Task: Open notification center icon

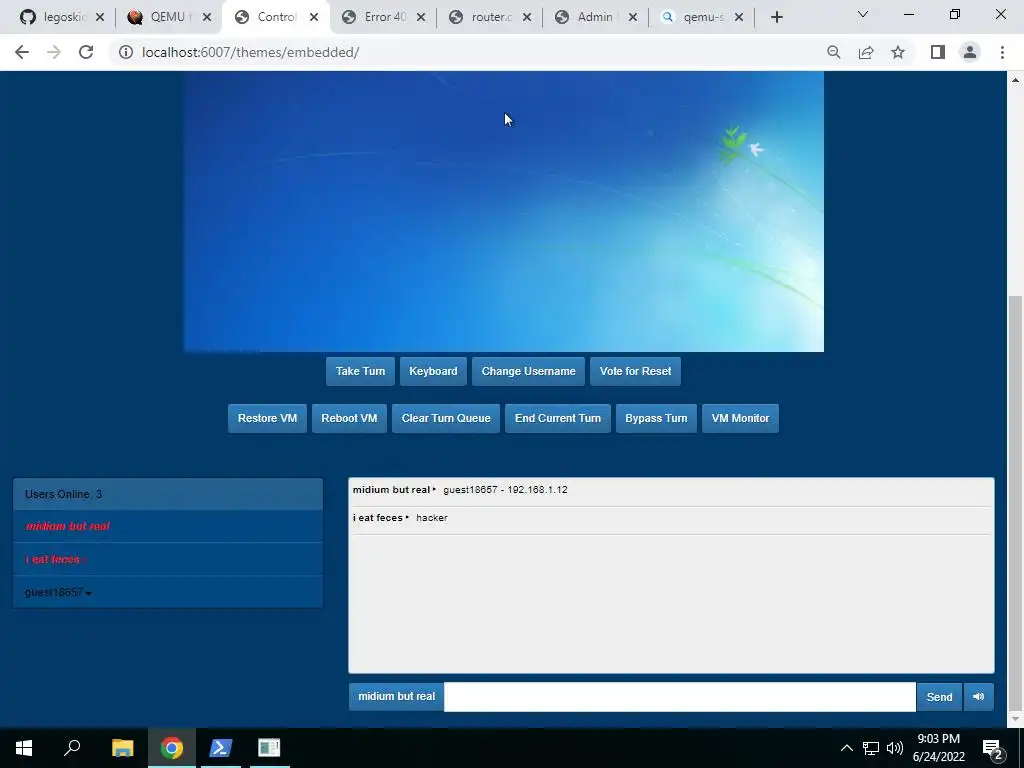Action: [993, 748]
